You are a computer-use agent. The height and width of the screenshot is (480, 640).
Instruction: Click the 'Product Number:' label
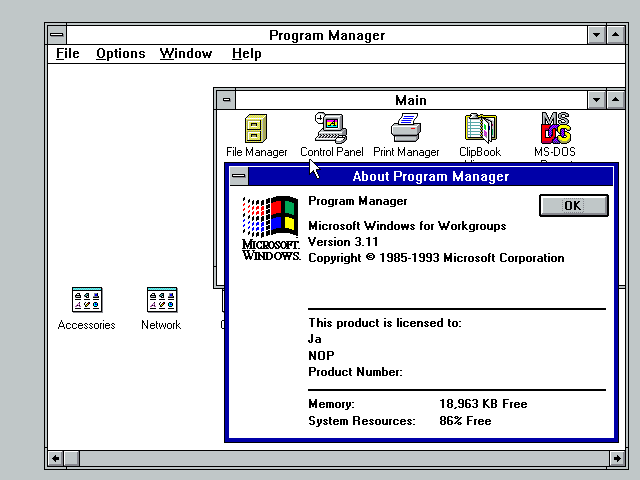click(x=356, y=372)
